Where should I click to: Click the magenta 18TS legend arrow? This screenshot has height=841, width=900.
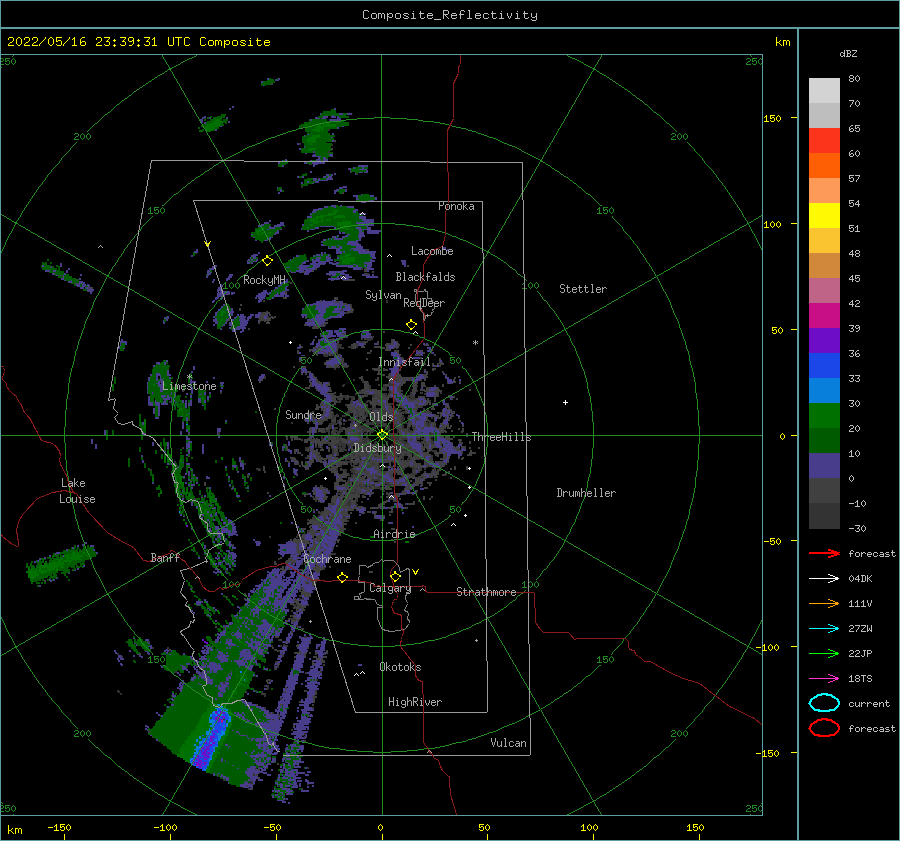(x=824, y=679)
